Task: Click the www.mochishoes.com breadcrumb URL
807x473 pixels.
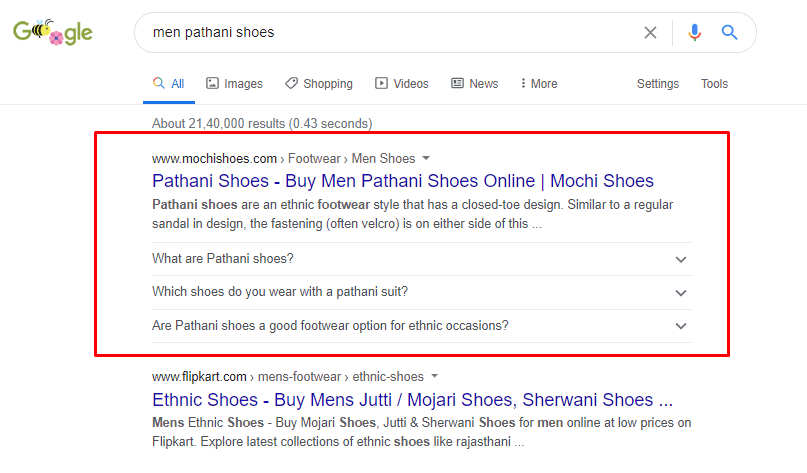Action: 214,159
